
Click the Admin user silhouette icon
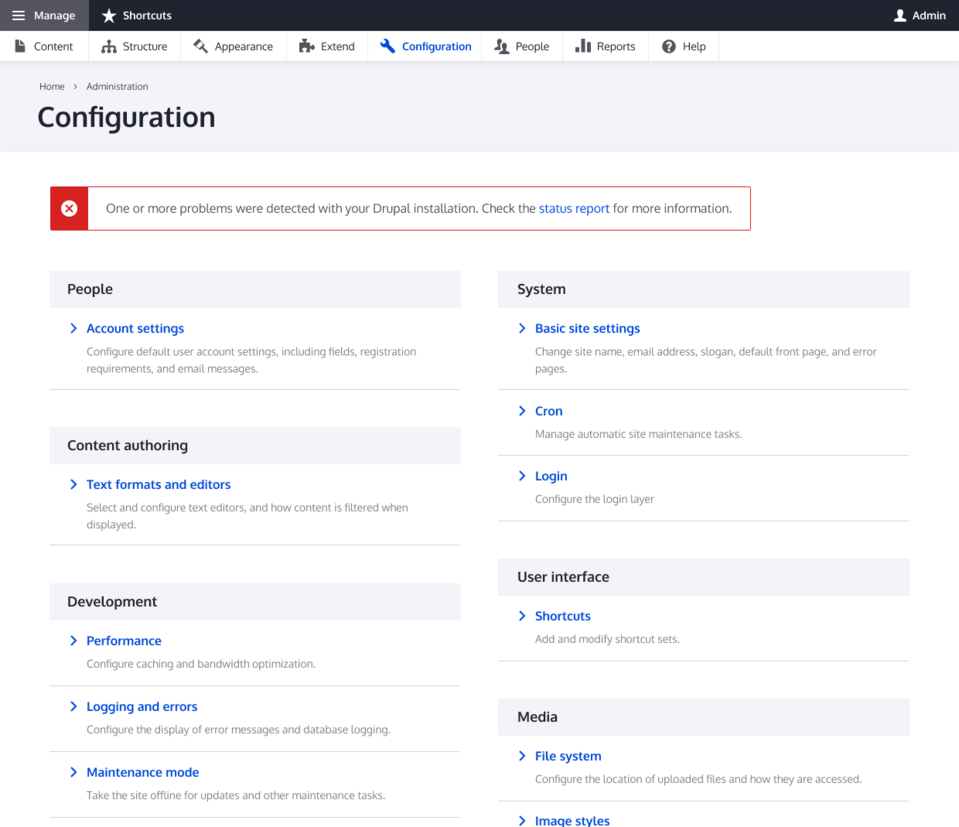[900, 15]
